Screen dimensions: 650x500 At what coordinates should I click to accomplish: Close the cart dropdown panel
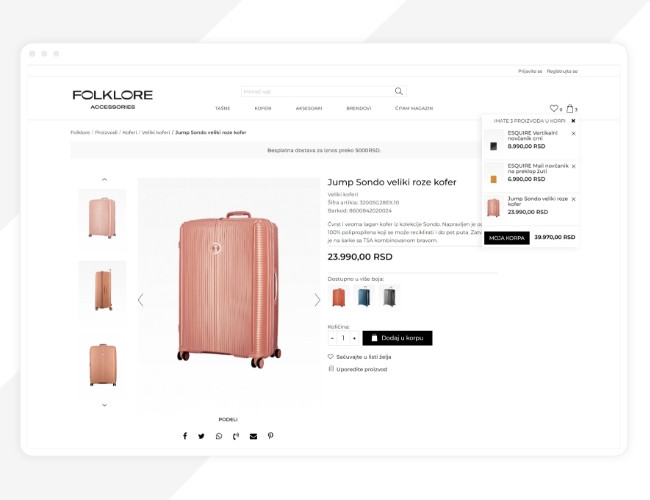[573, 121]
